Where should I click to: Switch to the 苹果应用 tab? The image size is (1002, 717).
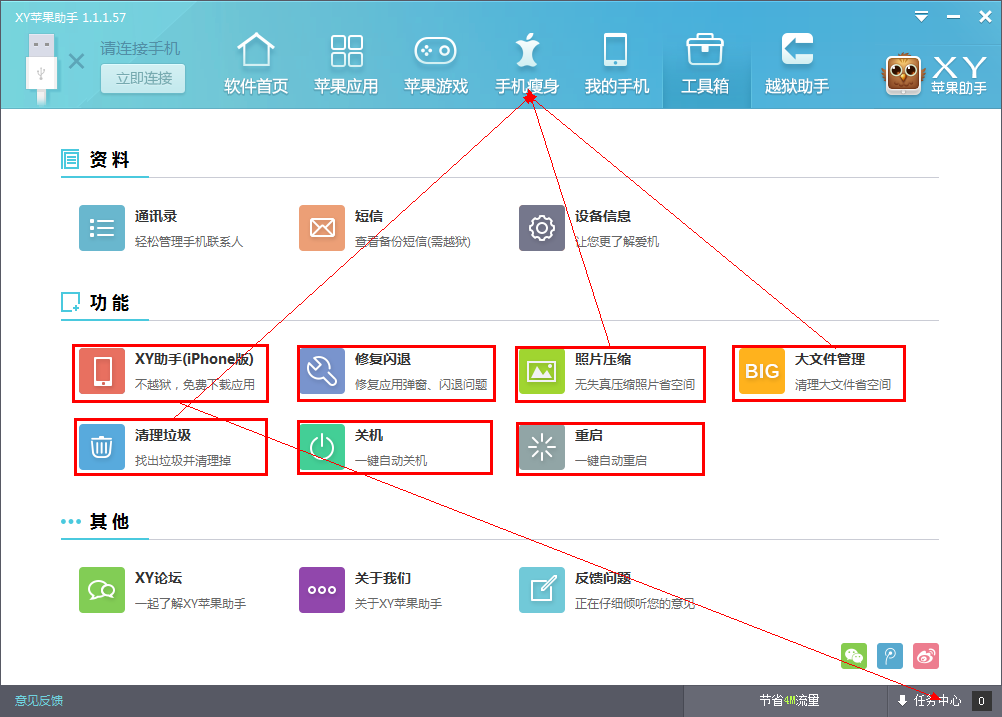click(346, 64)
